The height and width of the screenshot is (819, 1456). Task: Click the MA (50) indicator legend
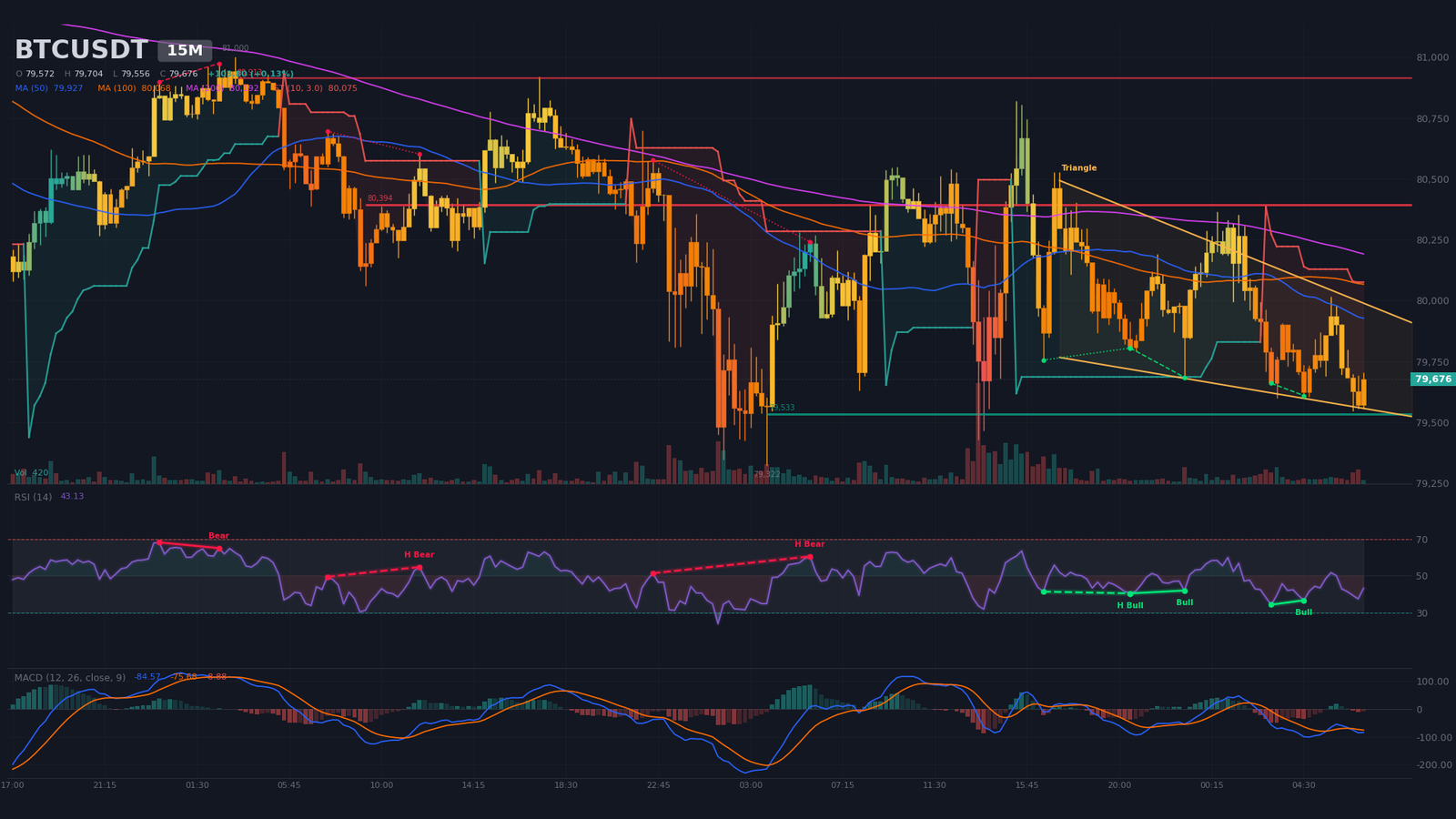(49, 88)
